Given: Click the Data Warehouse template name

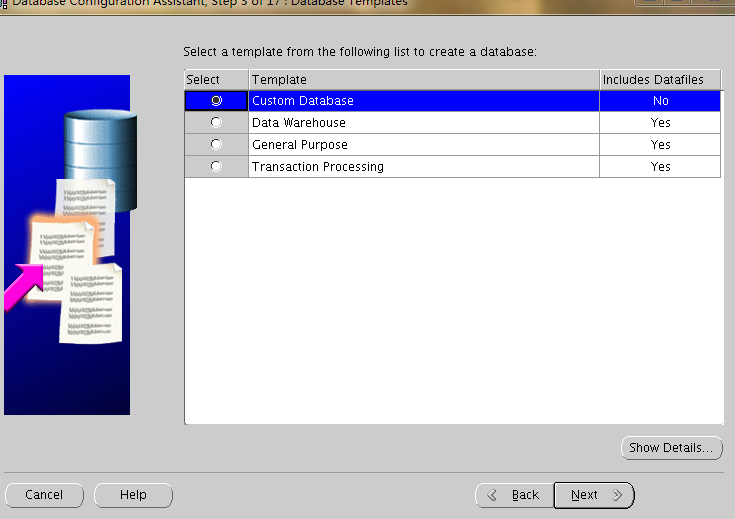Looking at the screenshot, I should (299, 123).
